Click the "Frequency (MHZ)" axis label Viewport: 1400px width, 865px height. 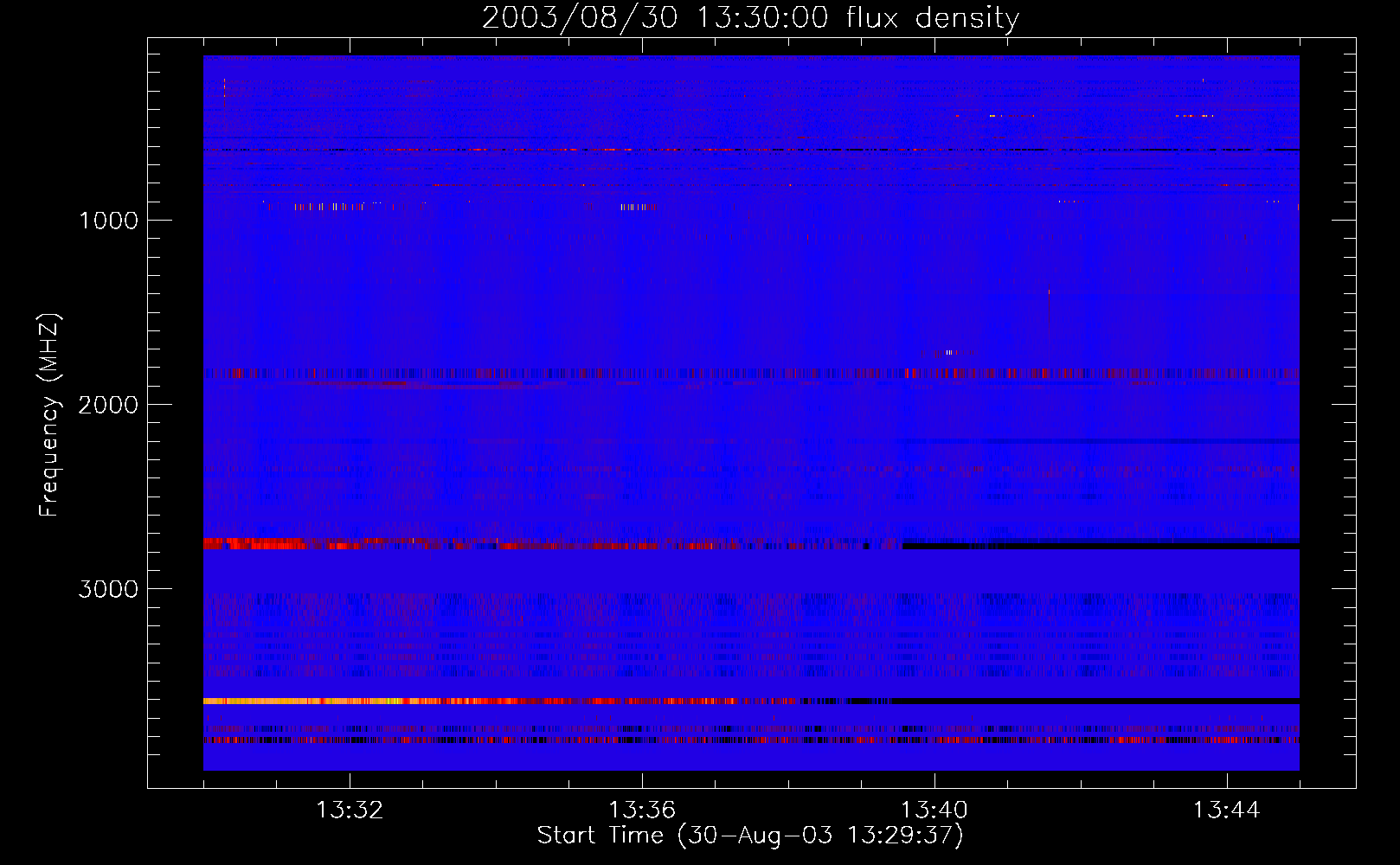click(49, 415)
